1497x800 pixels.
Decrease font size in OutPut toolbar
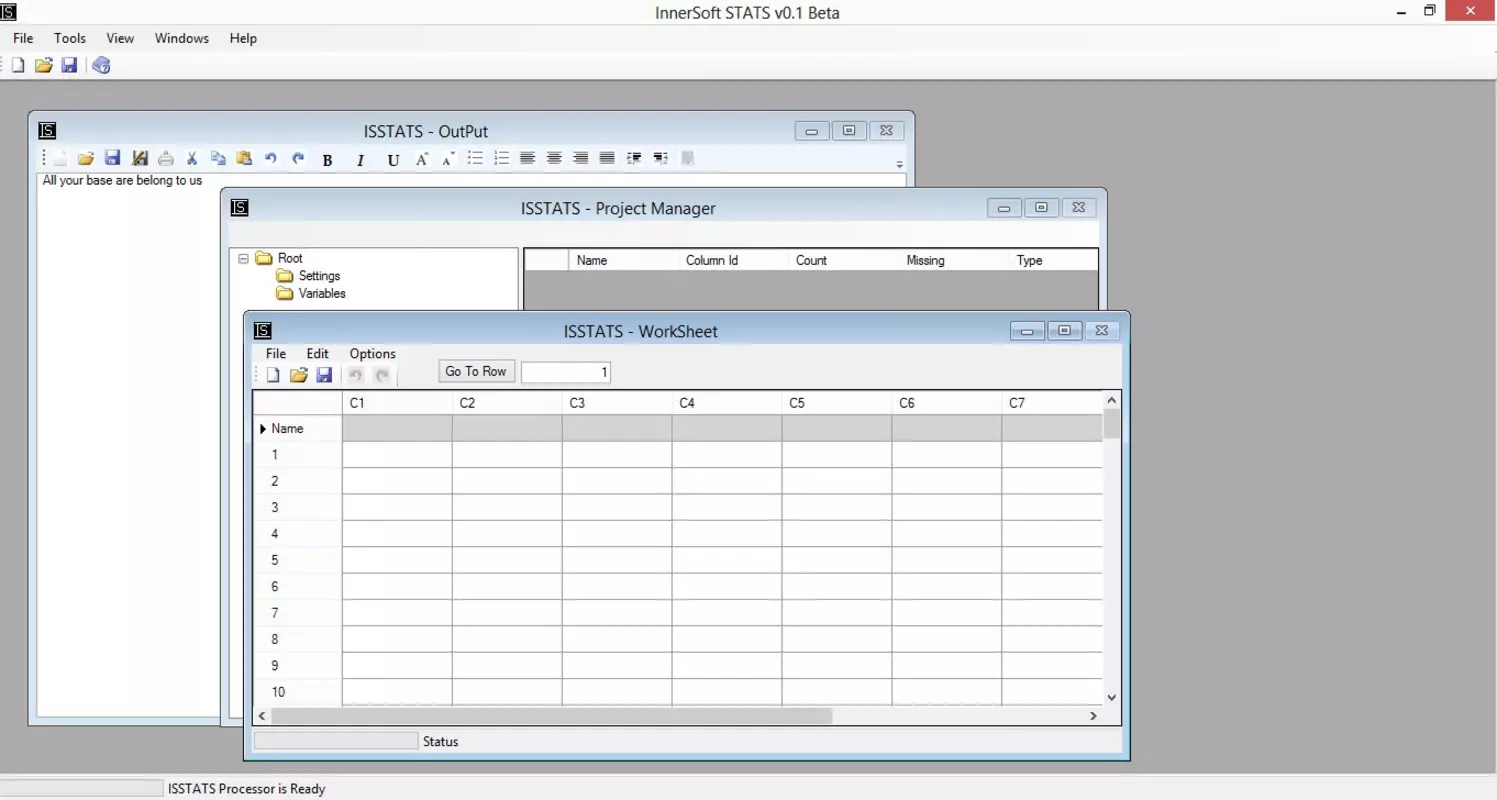pos(448,159)
